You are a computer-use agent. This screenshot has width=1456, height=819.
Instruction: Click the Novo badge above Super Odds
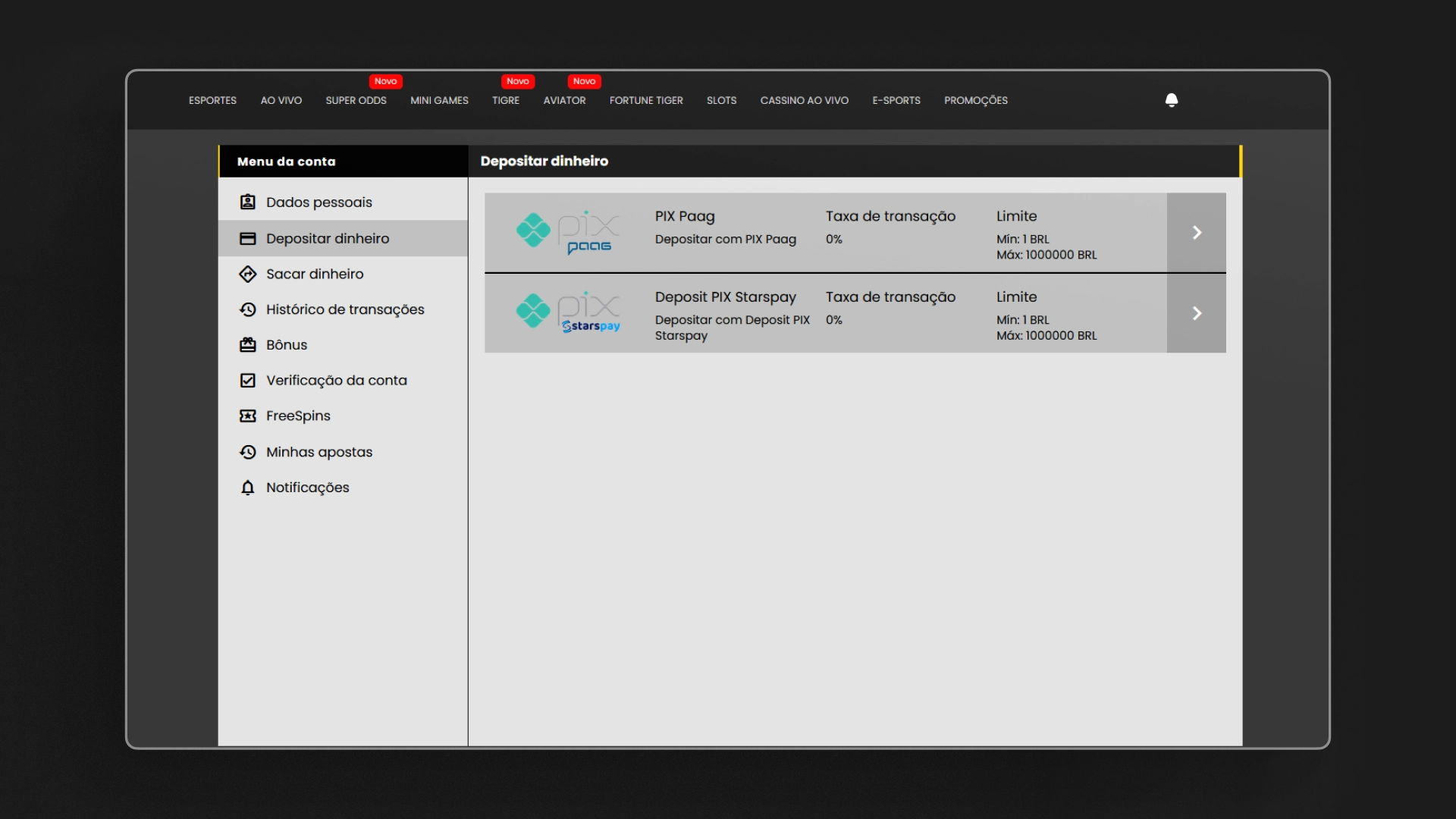pyautogui.click(x=386, y=81)
